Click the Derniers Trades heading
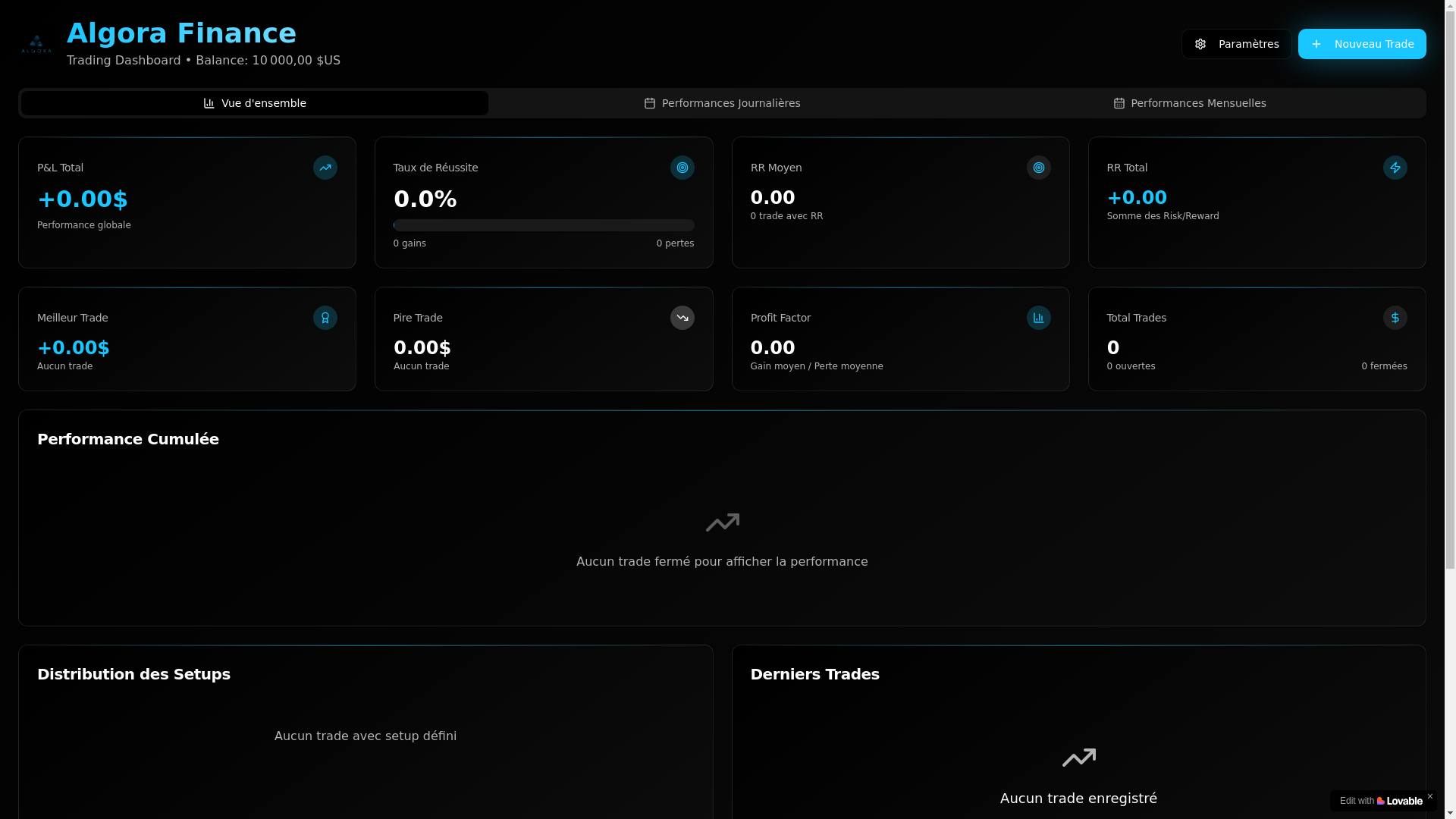The width and height of the screenshot is (1456, 819). point(814,674)
